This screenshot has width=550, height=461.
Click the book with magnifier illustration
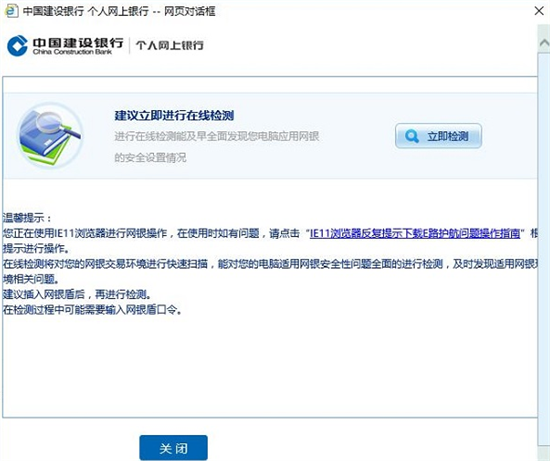click(50, 135)
